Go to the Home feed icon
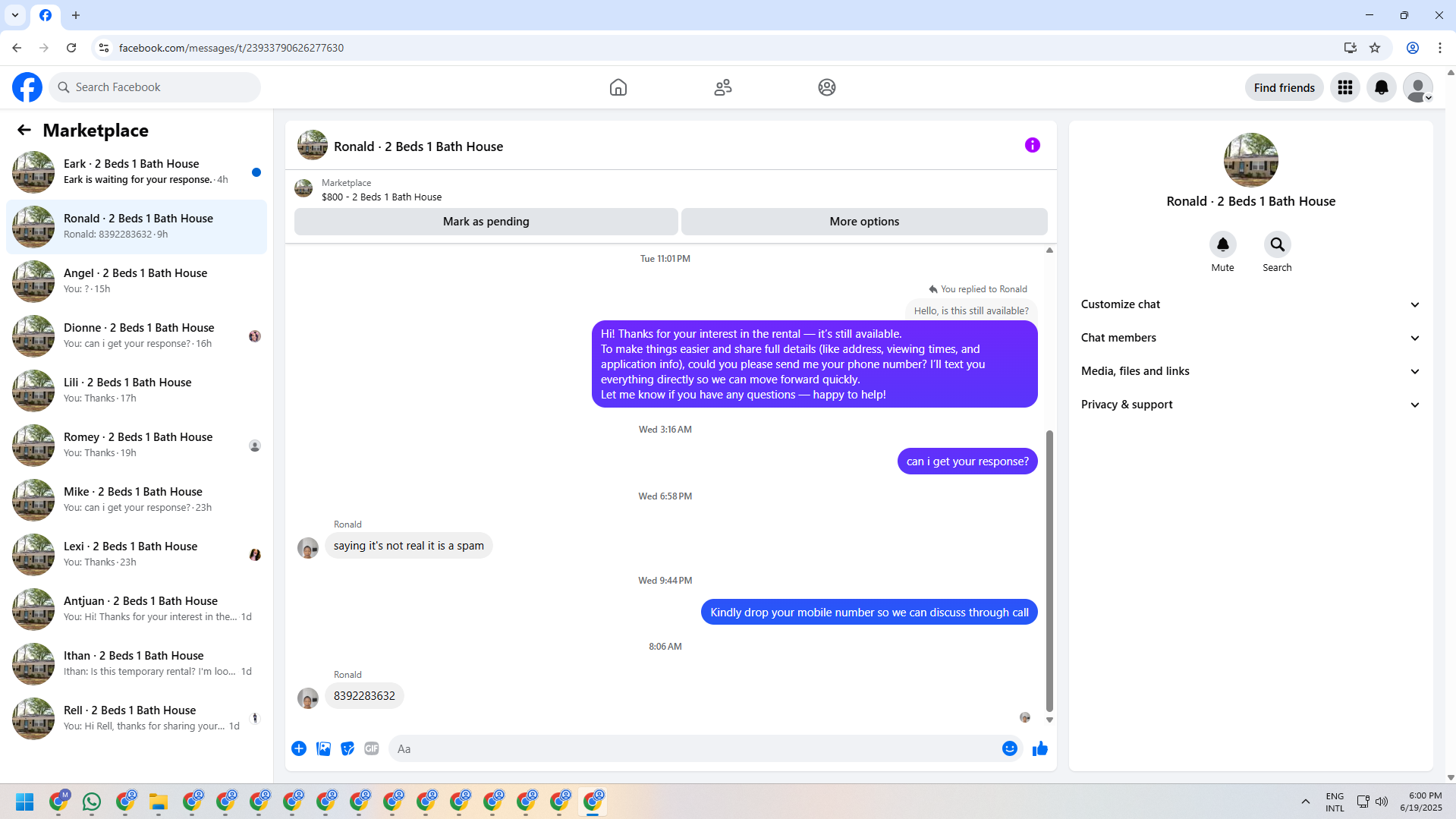This screenshot has width=1456, height=819. click(618, 87)
